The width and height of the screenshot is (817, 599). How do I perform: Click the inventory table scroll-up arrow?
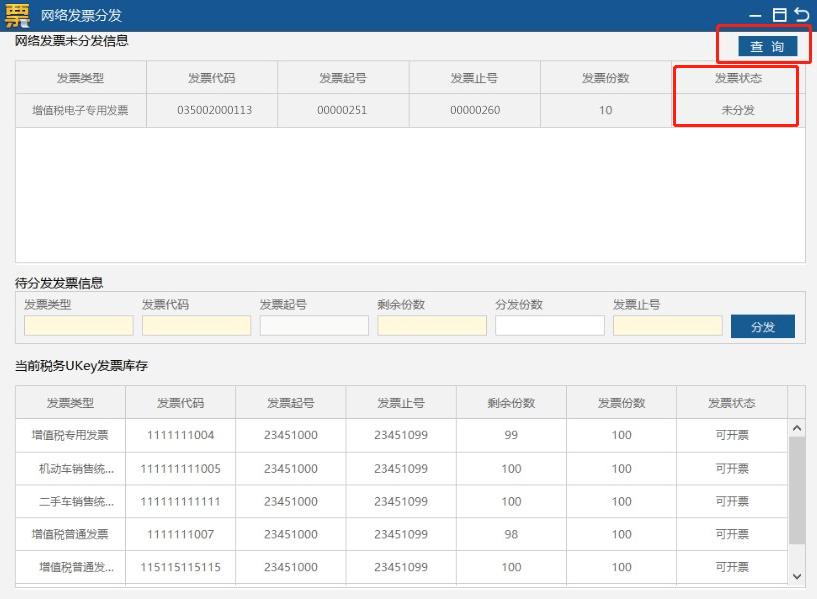pos(796,428)
